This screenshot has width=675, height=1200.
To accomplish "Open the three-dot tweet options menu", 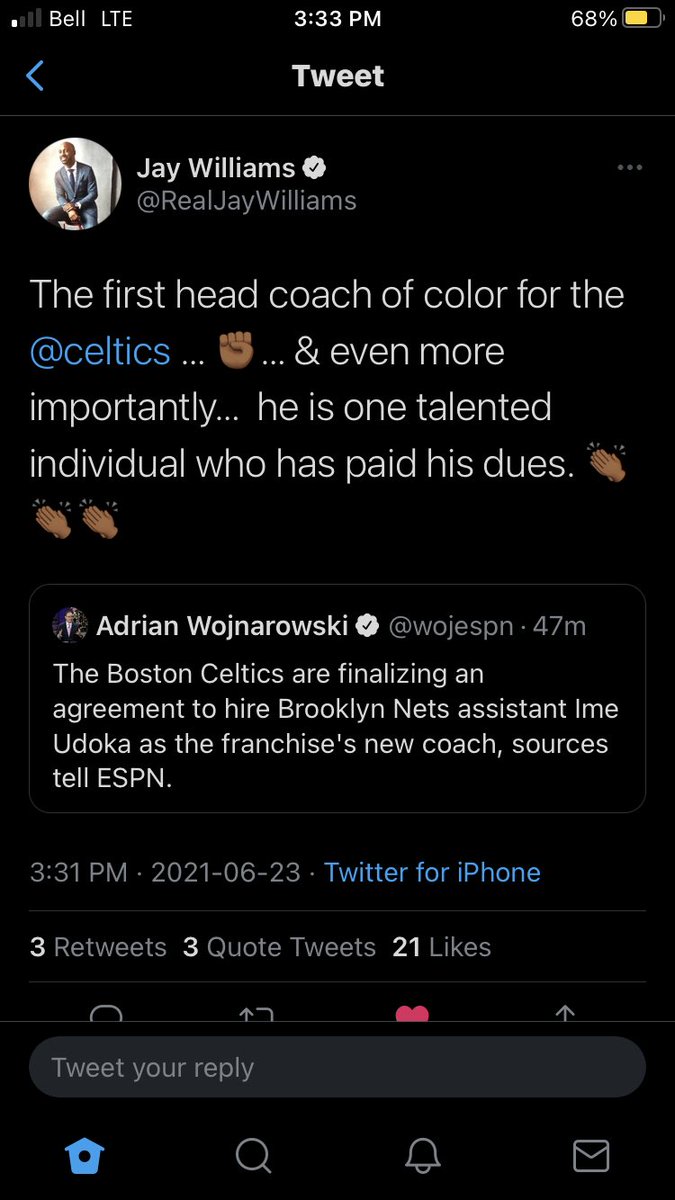I will coord(629,167).
